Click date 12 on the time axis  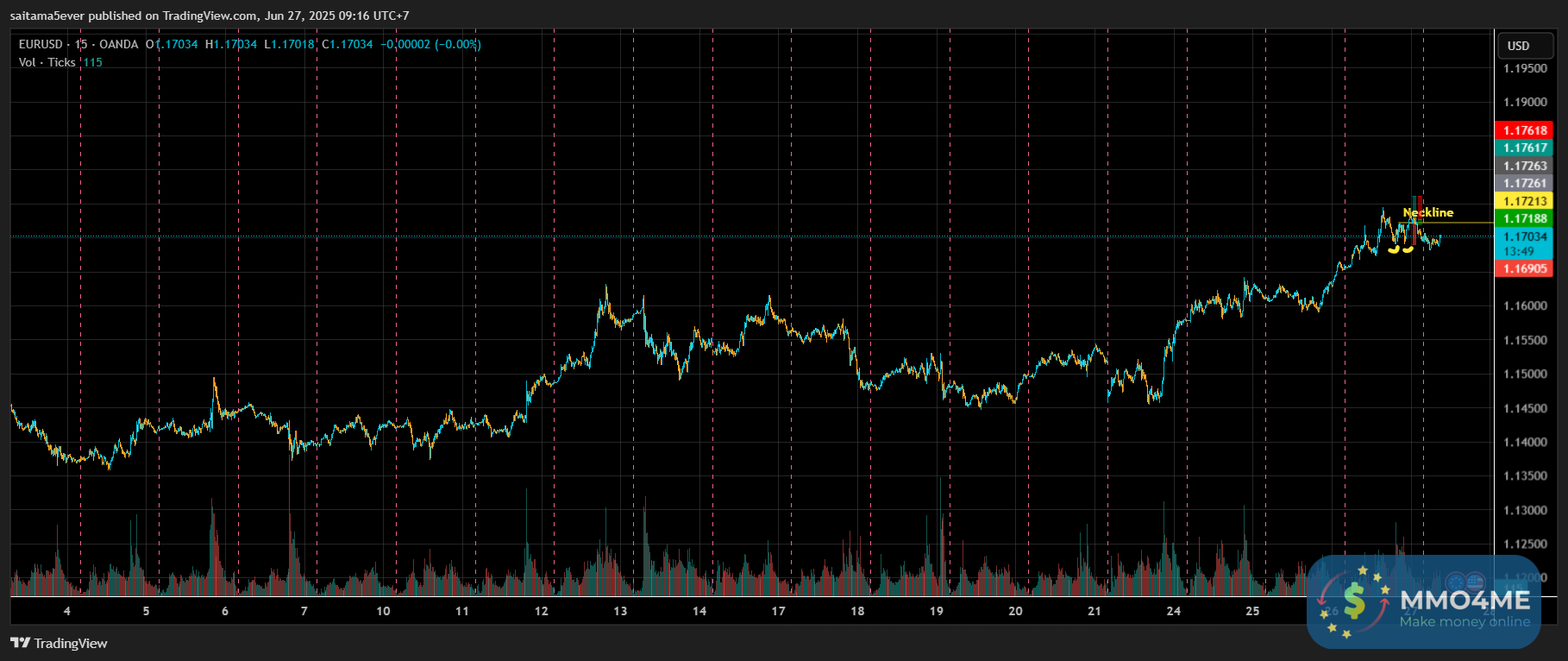541,611
